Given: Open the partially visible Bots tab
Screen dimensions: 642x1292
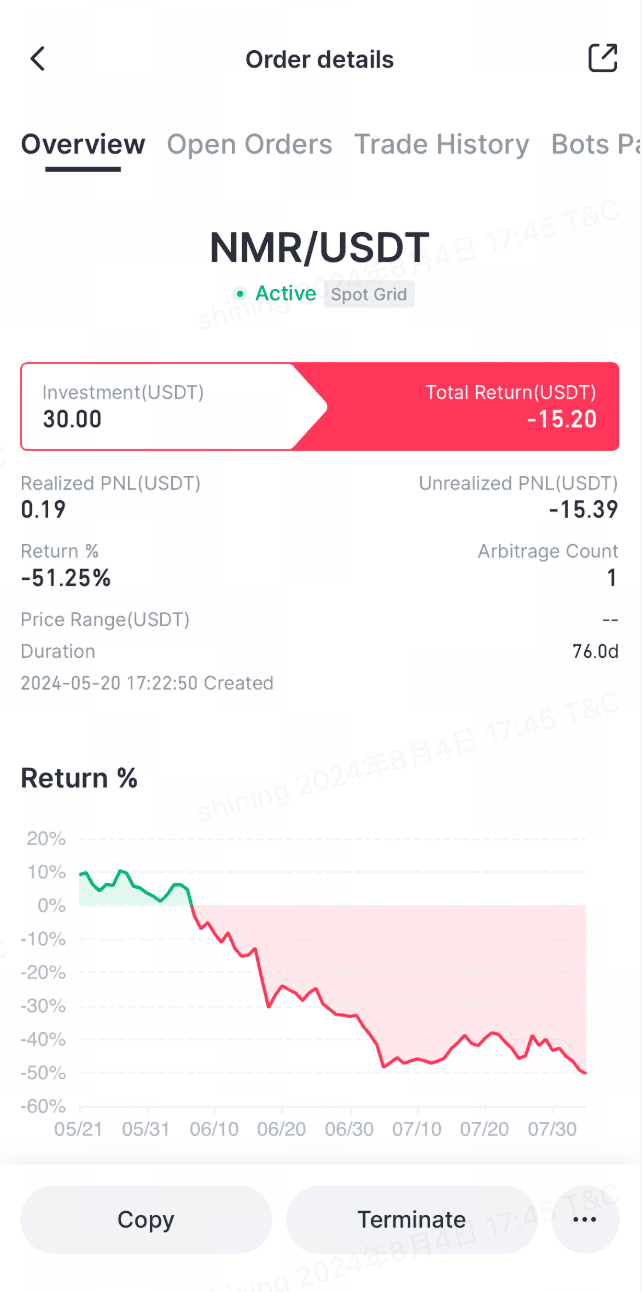Looking at the screenshot, I should (595, 145).
